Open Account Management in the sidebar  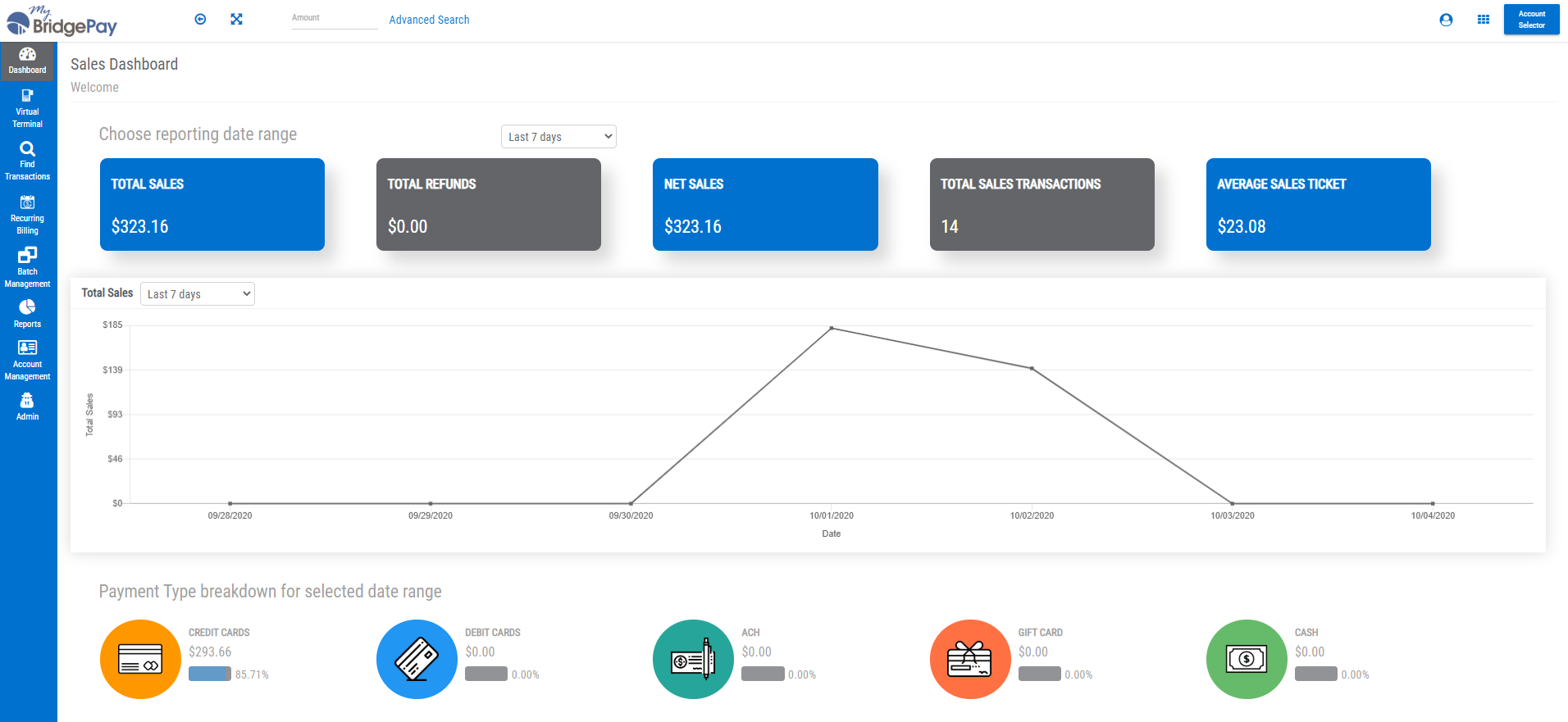tap(28, 361)
